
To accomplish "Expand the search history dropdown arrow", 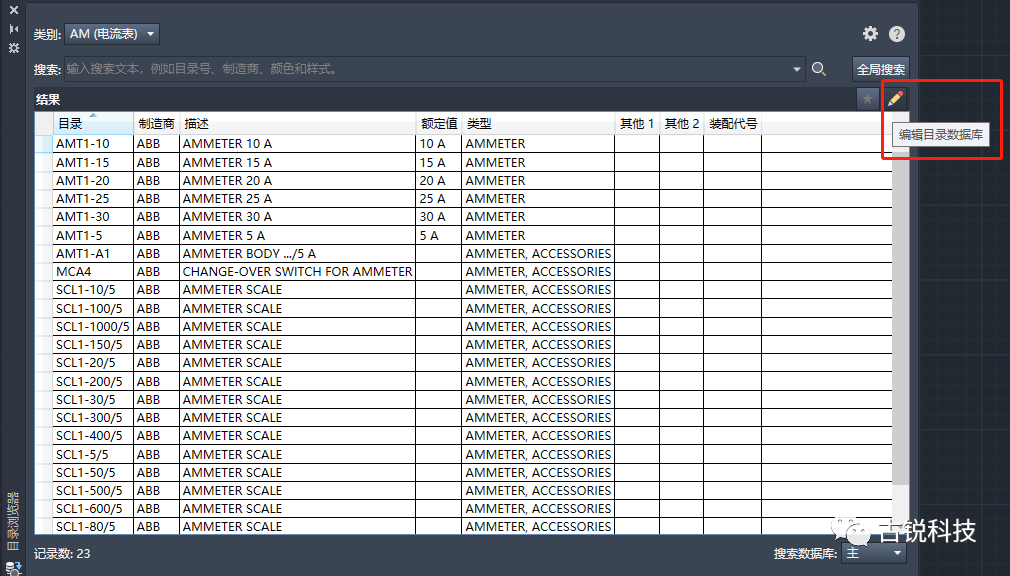I will 797,69.
